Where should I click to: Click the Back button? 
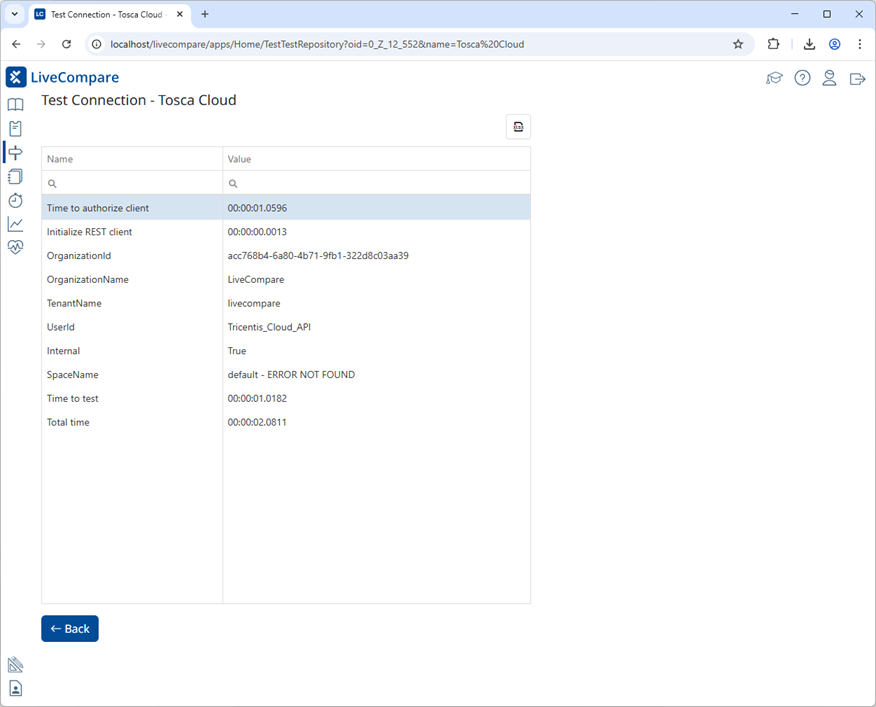coord(70,628)
